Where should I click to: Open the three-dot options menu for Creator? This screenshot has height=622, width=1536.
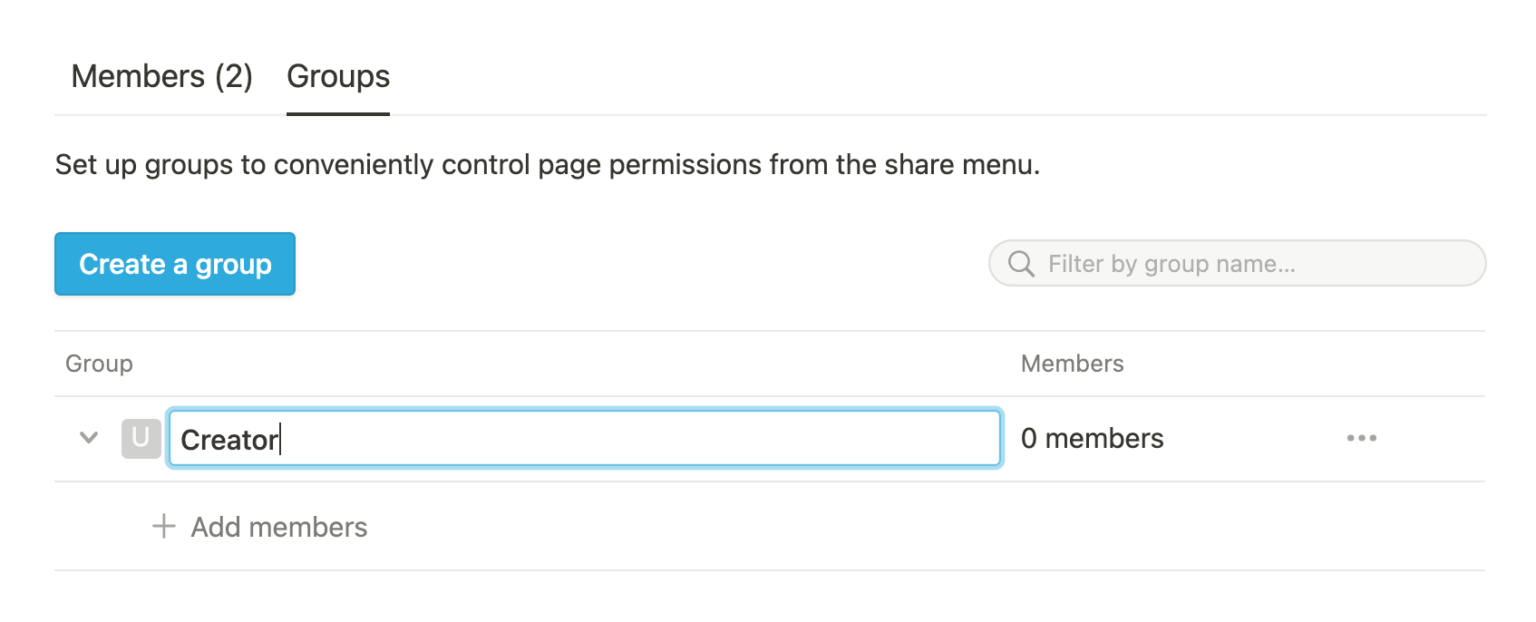pyautogui.click(x=1361, y=438)
